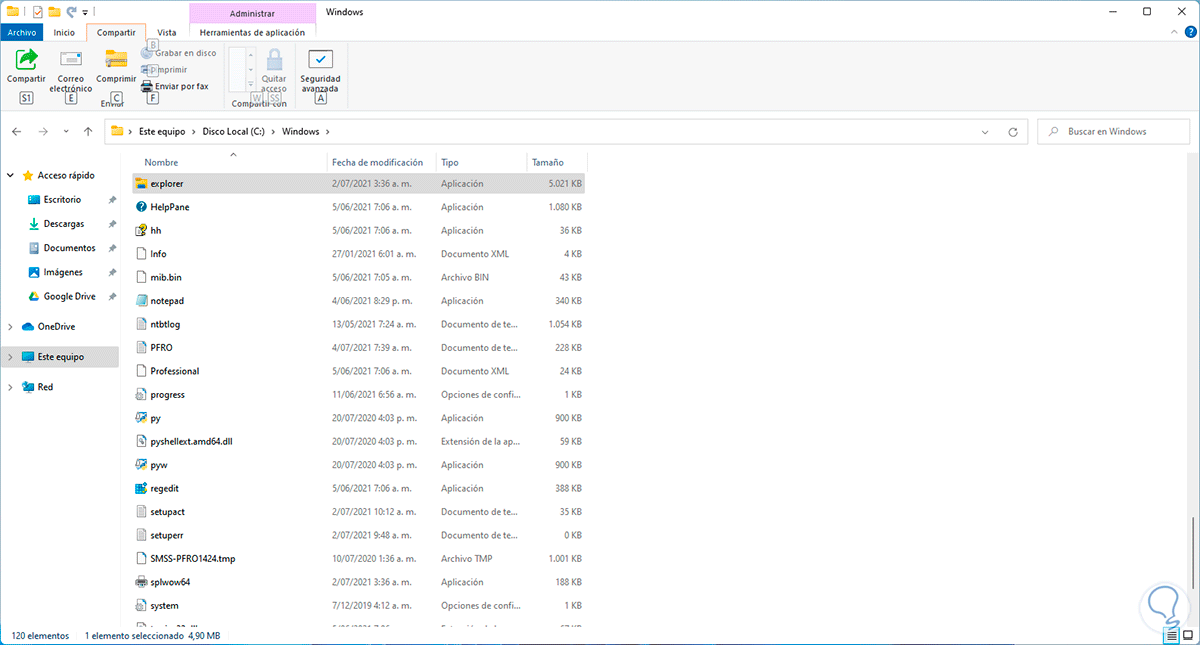
Task: Expand chevron after Este equipo in address bar
Action: pyautogui.click(x=194, y=131)
